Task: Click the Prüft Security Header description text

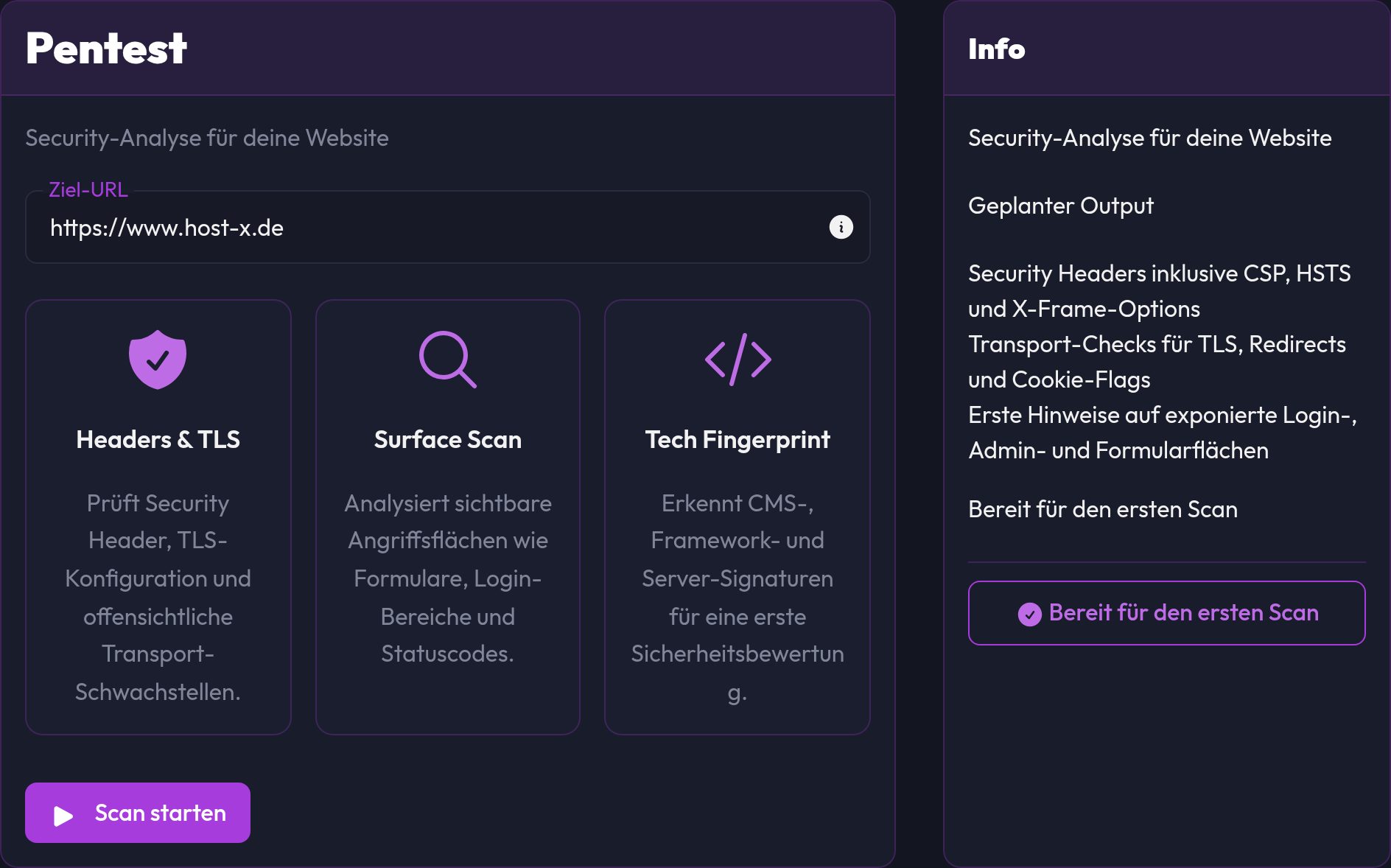Action: [158, 597]
